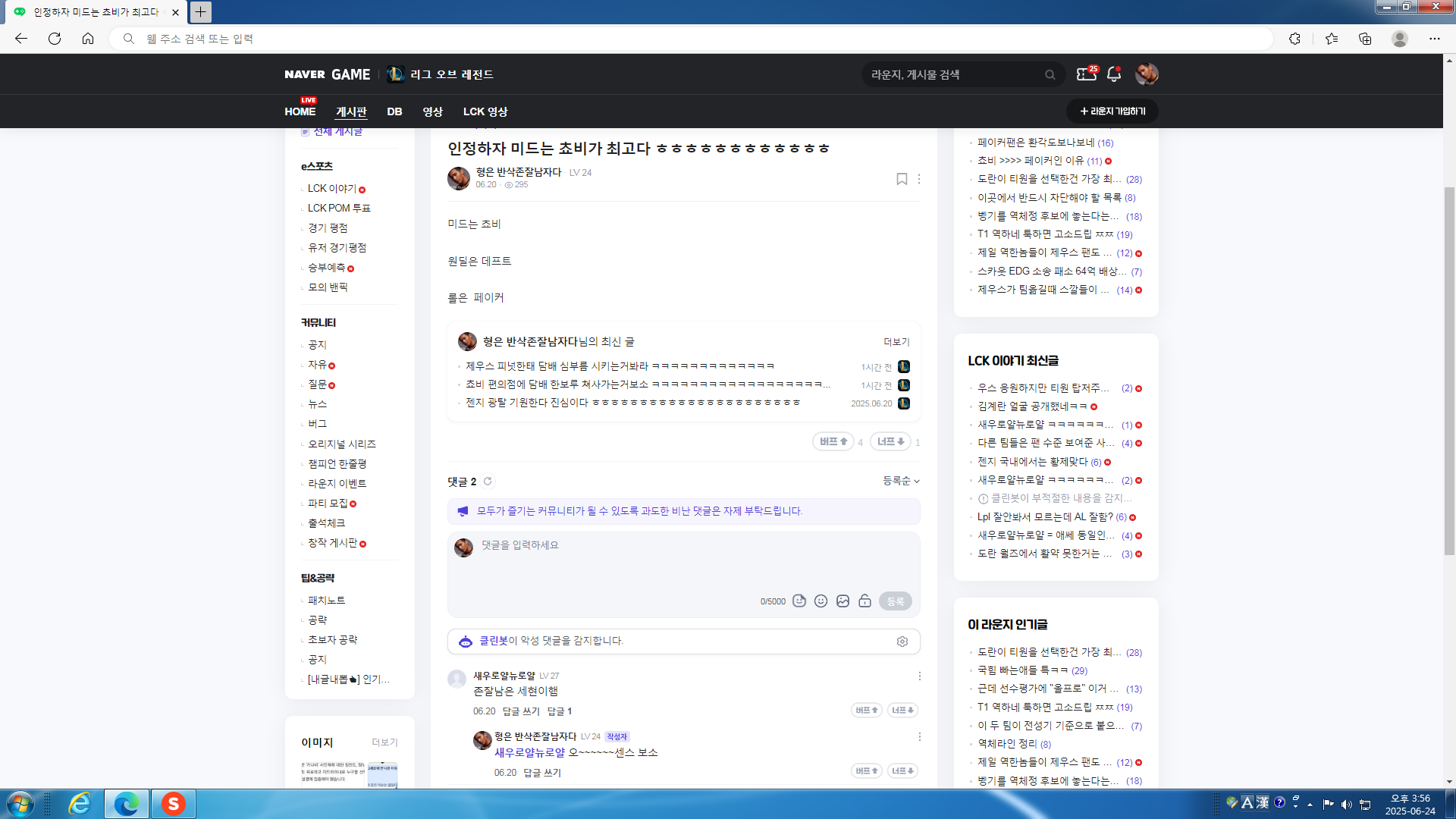Click the ticket icon with 25 badge
This screenshot has width=1456, height=819.
[1086, 74]
